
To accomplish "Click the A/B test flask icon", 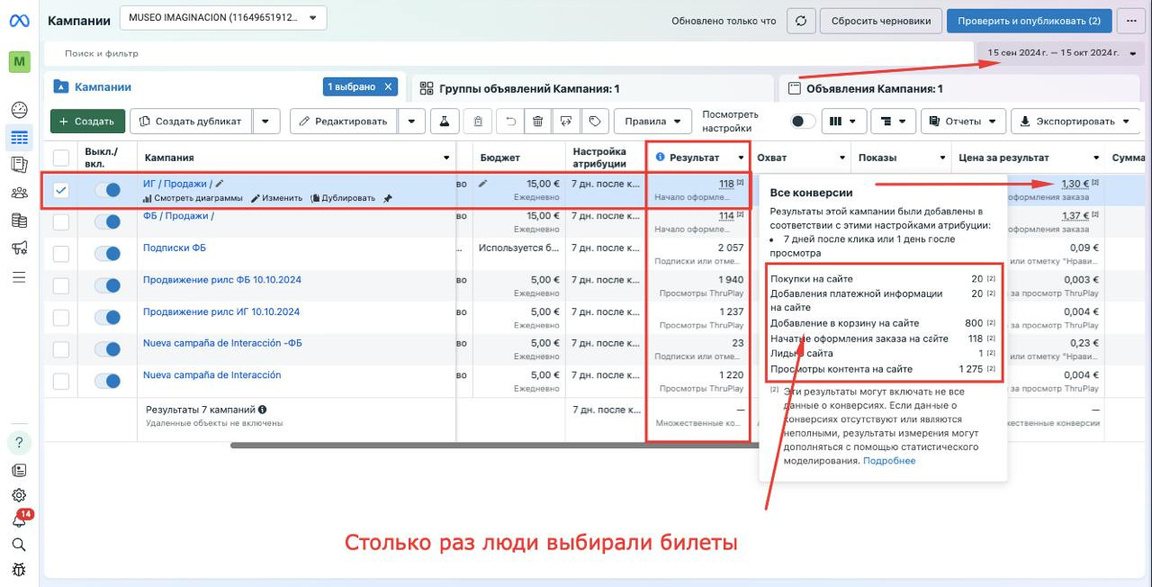I will [444, 121].
